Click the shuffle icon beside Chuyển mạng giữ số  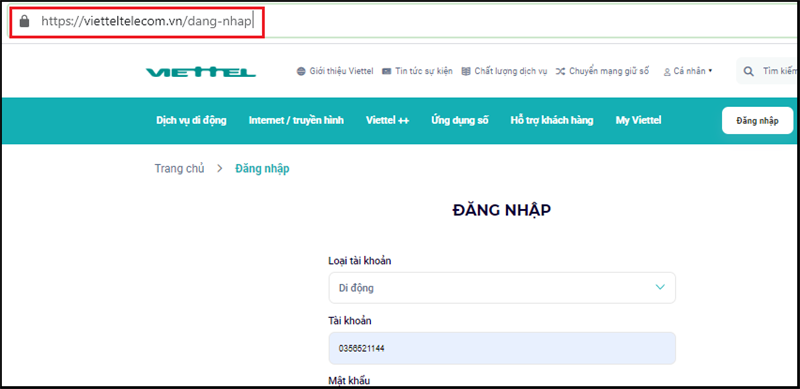(x=560, y=71)
